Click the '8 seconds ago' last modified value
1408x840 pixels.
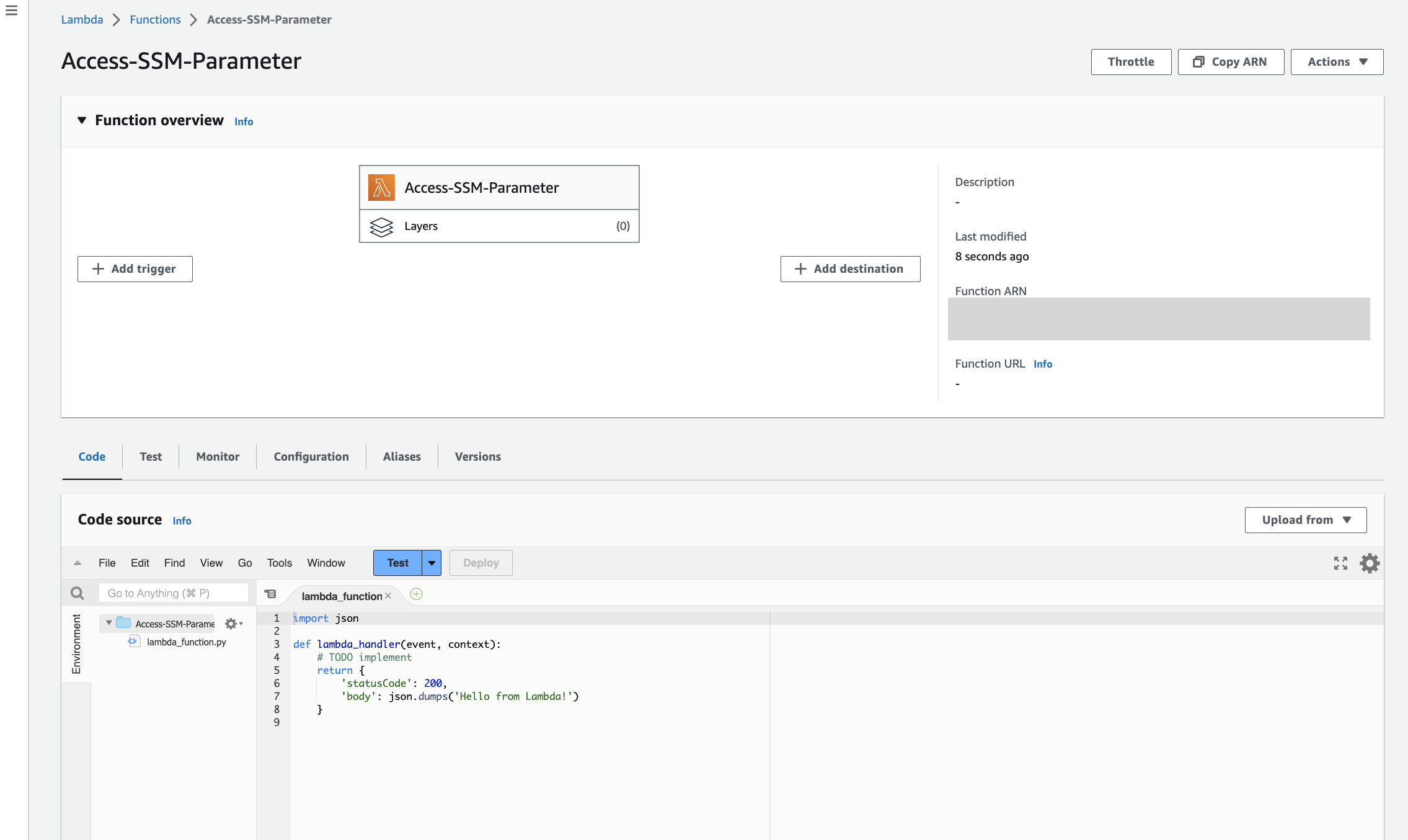[991, 257]
